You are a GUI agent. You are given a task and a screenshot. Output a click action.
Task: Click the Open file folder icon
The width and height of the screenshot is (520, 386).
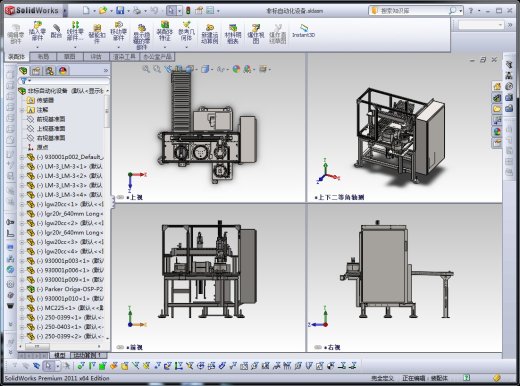(103, 10)
